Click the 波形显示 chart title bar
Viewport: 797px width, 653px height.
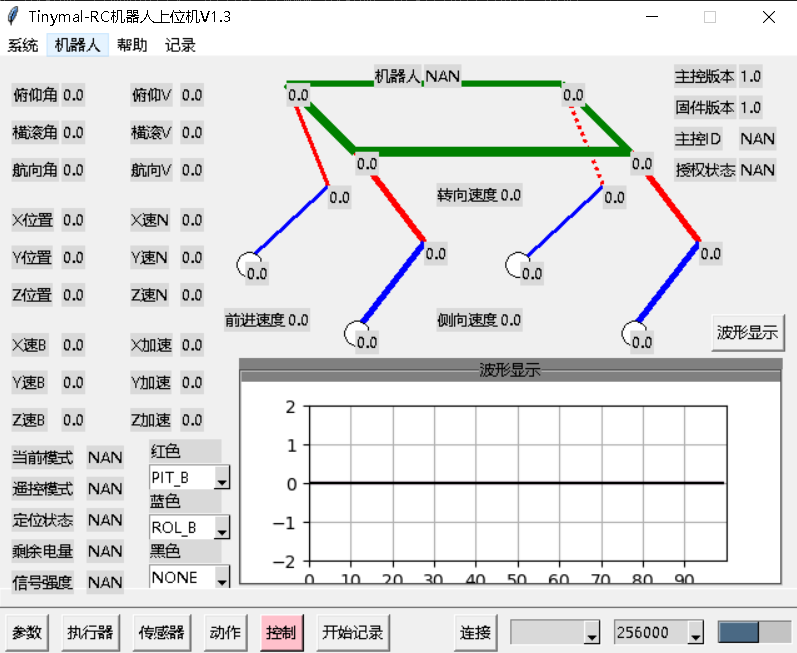[x=510, y=370]
